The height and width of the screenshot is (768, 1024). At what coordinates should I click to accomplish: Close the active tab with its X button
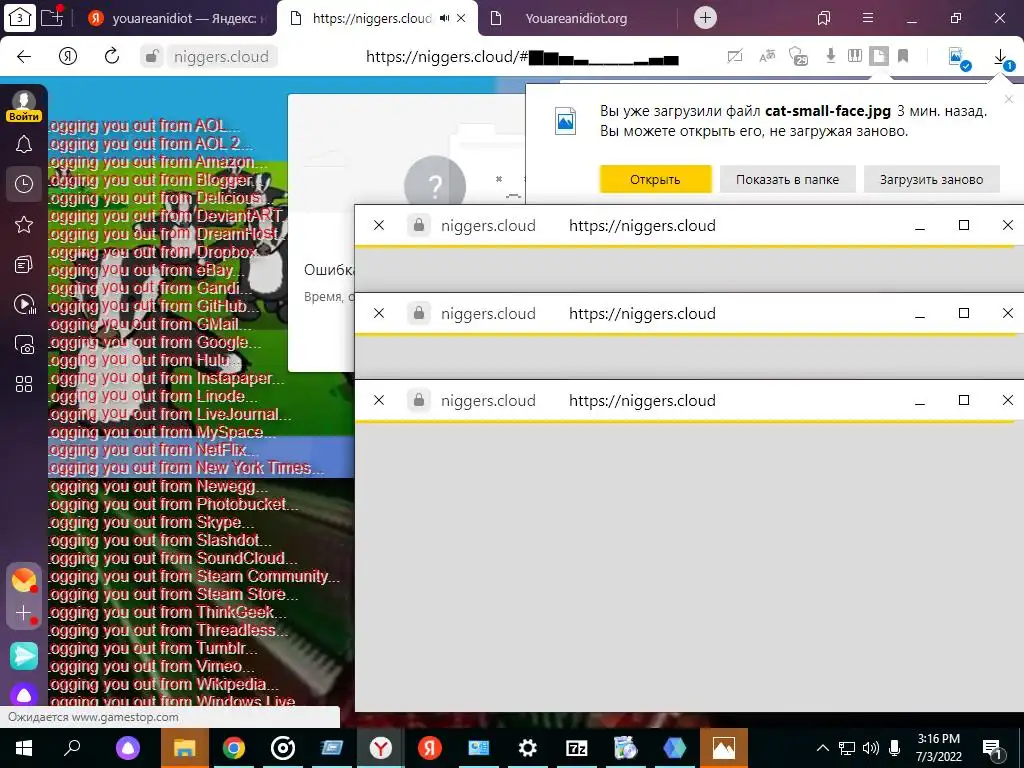coord(461,18)
